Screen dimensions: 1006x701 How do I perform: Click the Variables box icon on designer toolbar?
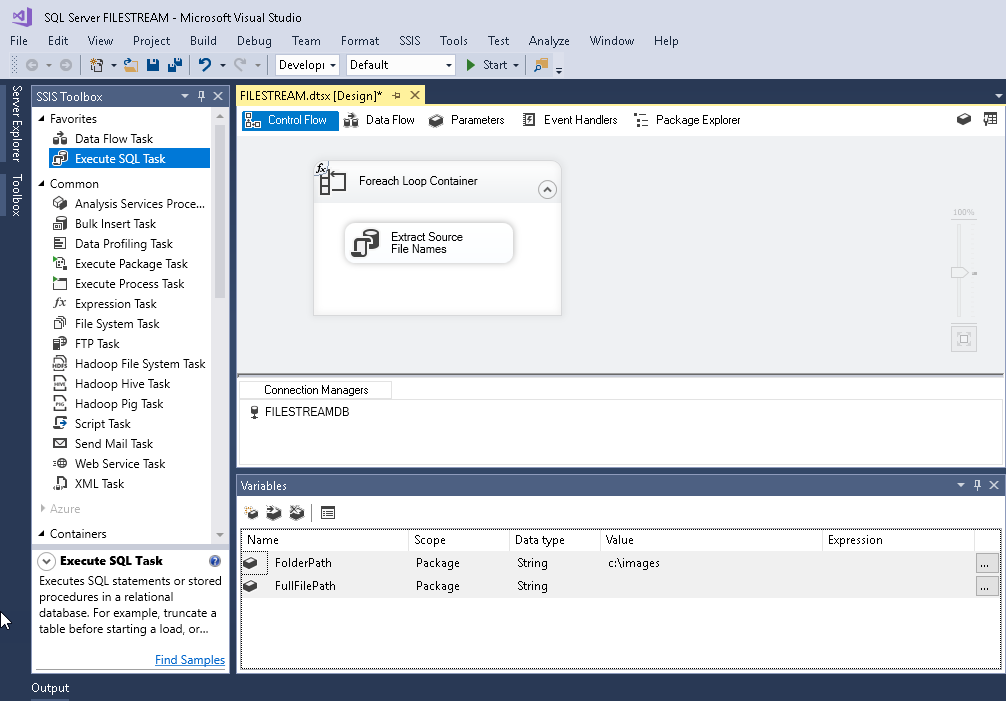point(963,119)
